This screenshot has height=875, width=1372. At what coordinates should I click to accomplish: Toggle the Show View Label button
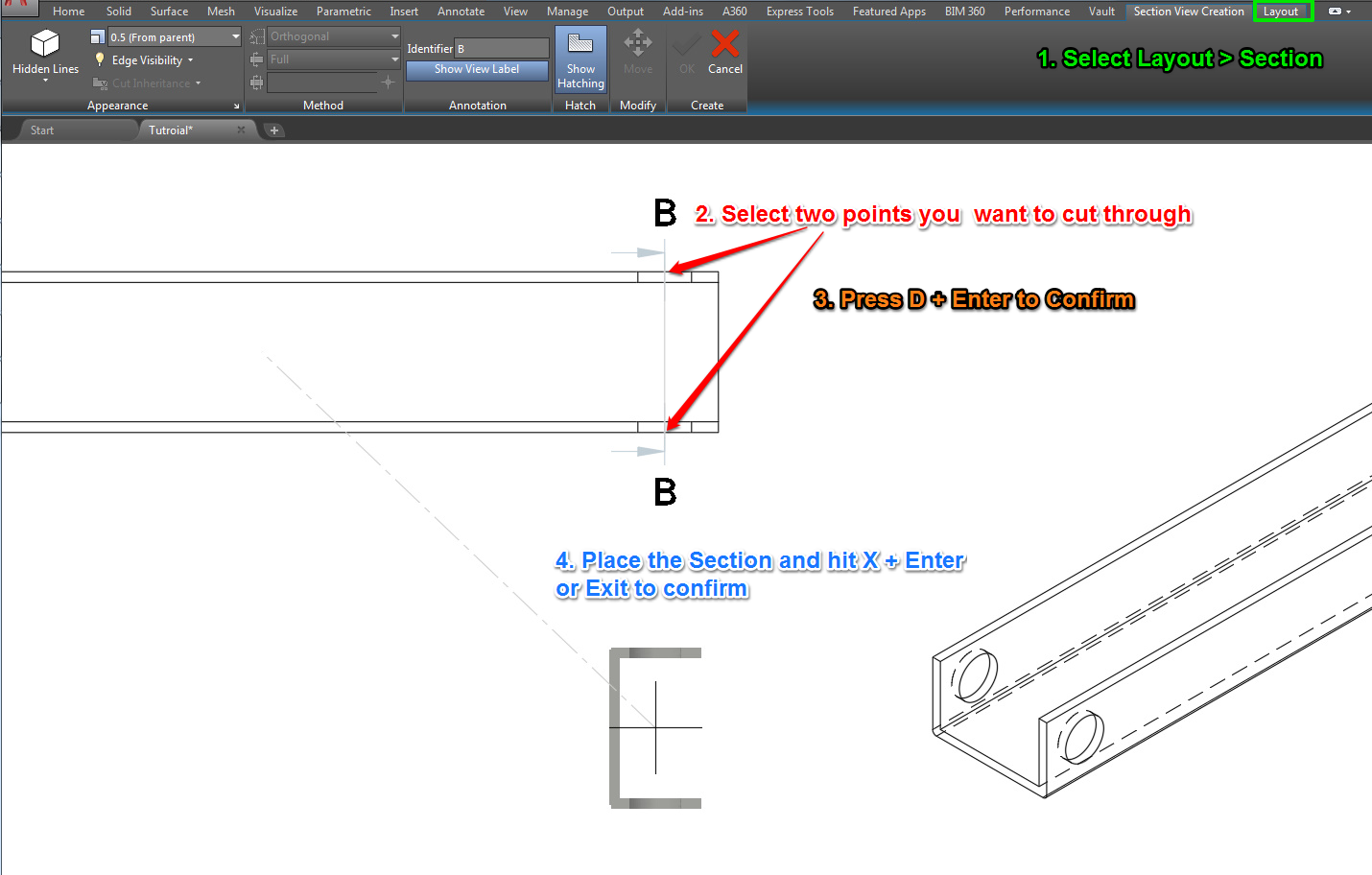(477, 70)
